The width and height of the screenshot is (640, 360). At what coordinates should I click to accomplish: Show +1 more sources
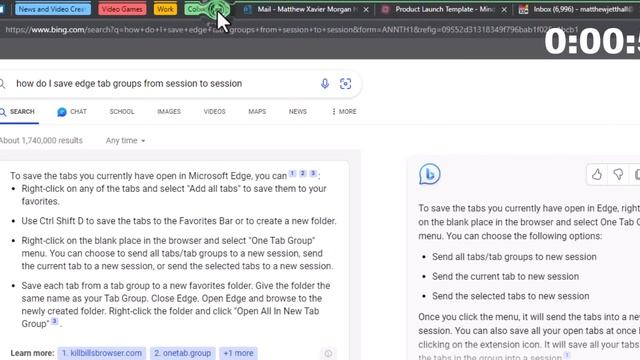(x=238, y=353)
